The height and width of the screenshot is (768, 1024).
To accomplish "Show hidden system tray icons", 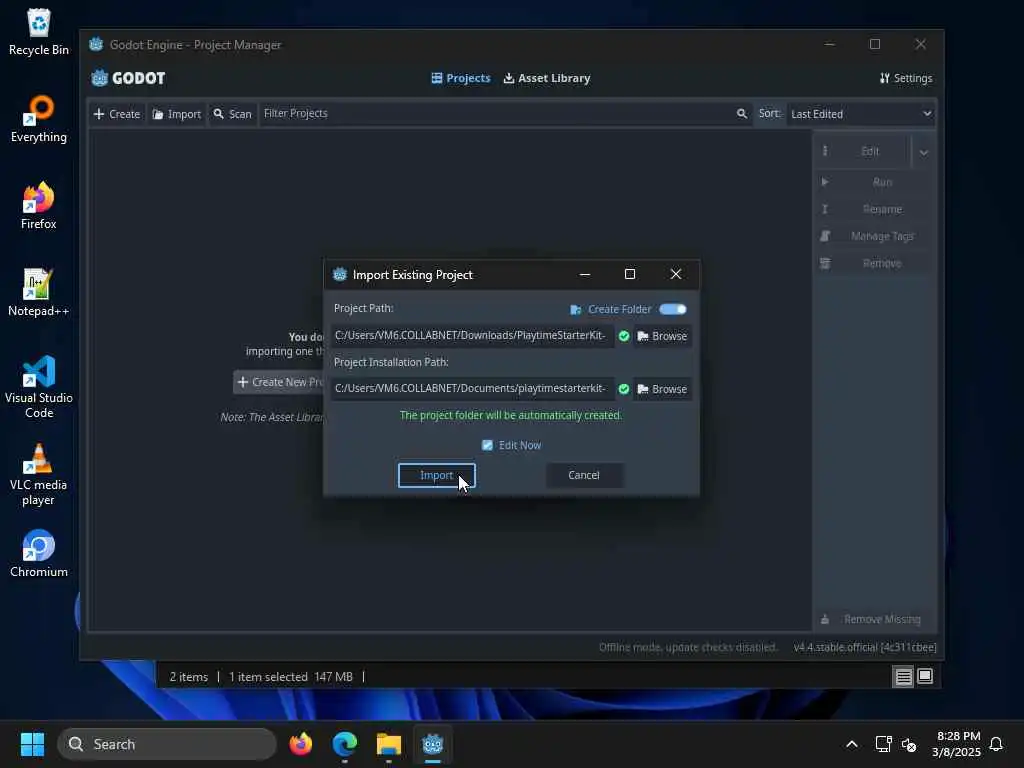I will (852, 744).
